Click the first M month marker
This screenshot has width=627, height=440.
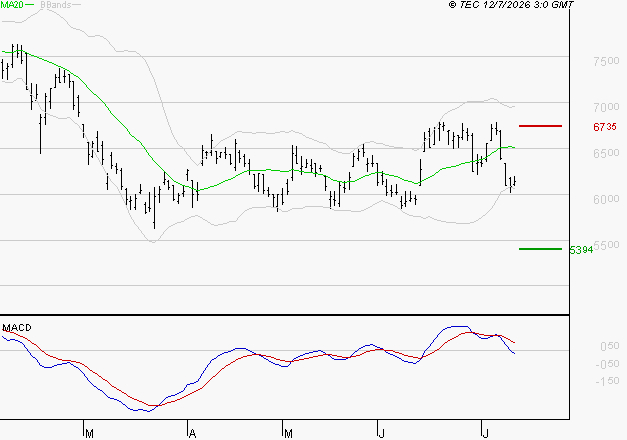[89, 433]
